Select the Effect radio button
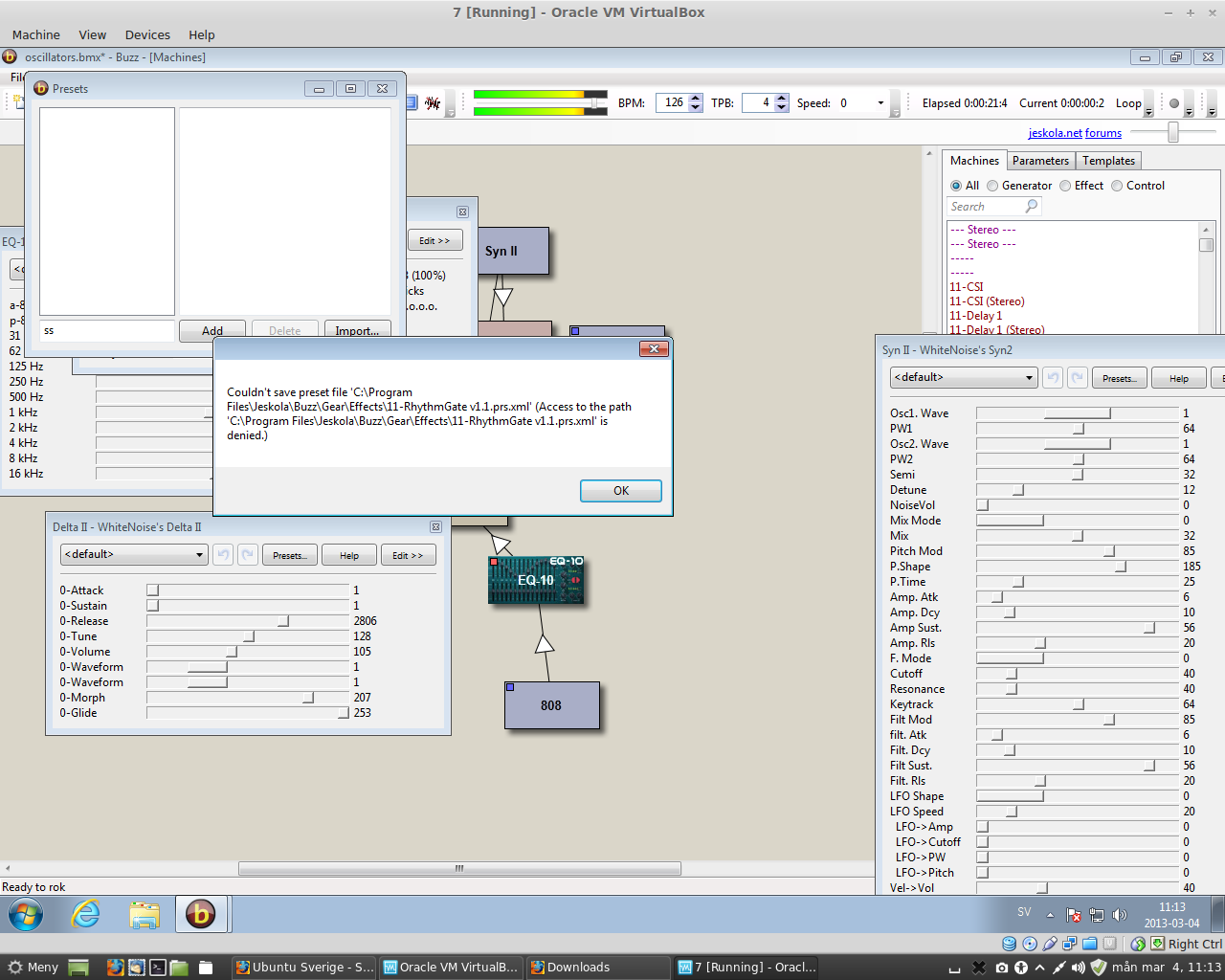 pos(1065,186)
